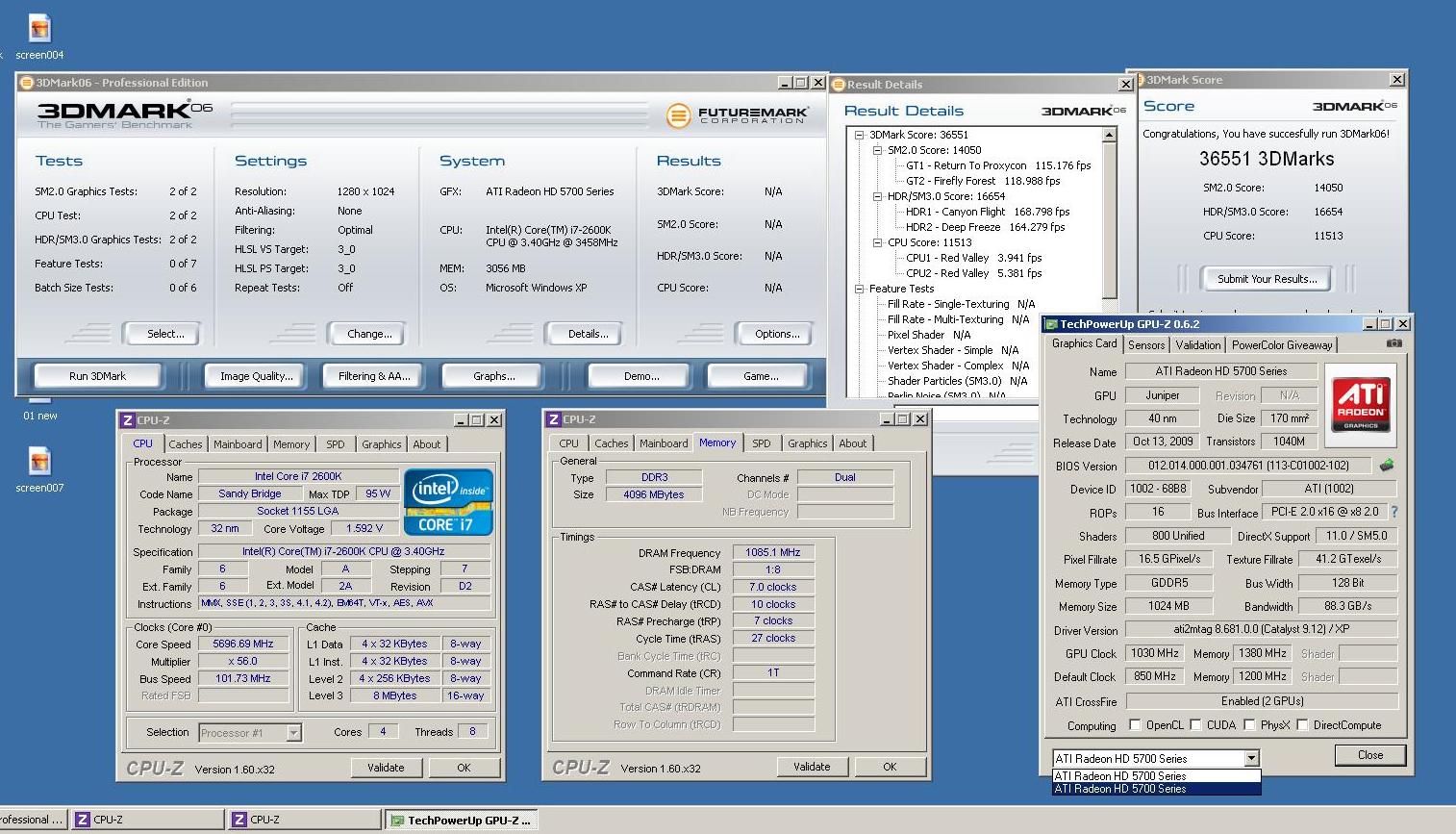Switch to the Sensors tab in GPU-Z
The height and width of the screenshot is (834, 1456).
click(1146, 344)
